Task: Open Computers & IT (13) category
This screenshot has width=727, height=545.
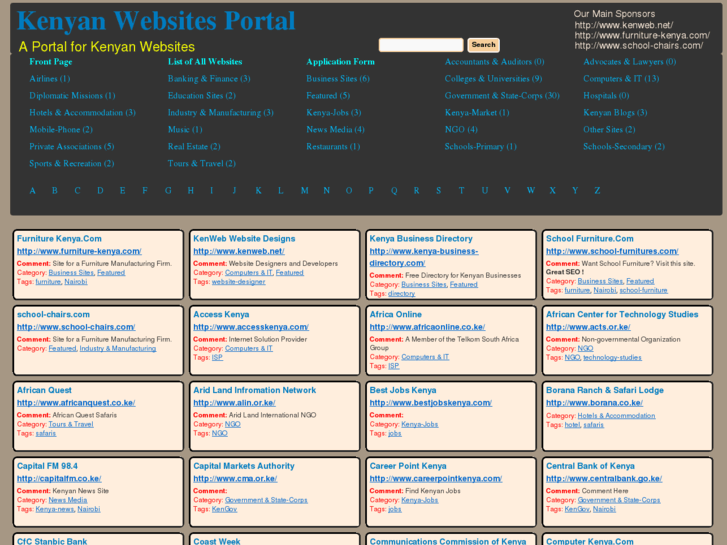Action: point(621,79)
